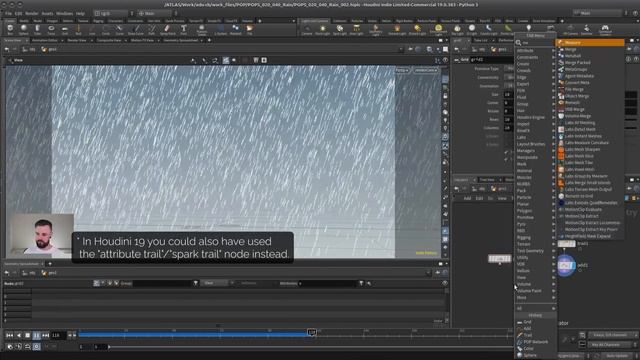This screenshot has height=360, width=640.
Task: Open the File menu
Action: pos(8,13)
